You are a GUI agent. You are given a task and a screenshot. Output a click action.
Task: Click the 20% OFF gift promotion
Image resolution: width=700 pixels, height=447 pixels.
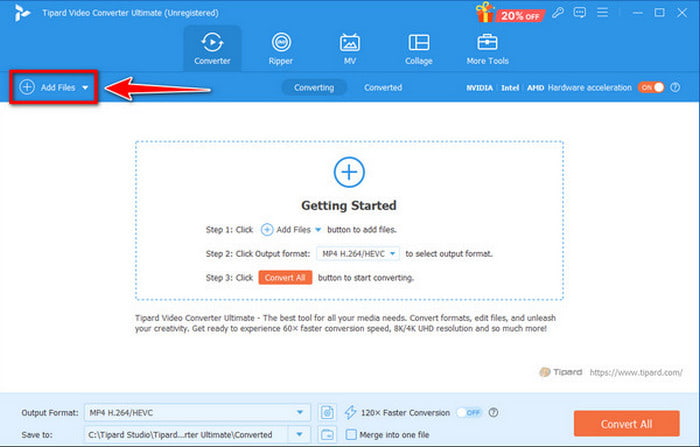[509, 13]
